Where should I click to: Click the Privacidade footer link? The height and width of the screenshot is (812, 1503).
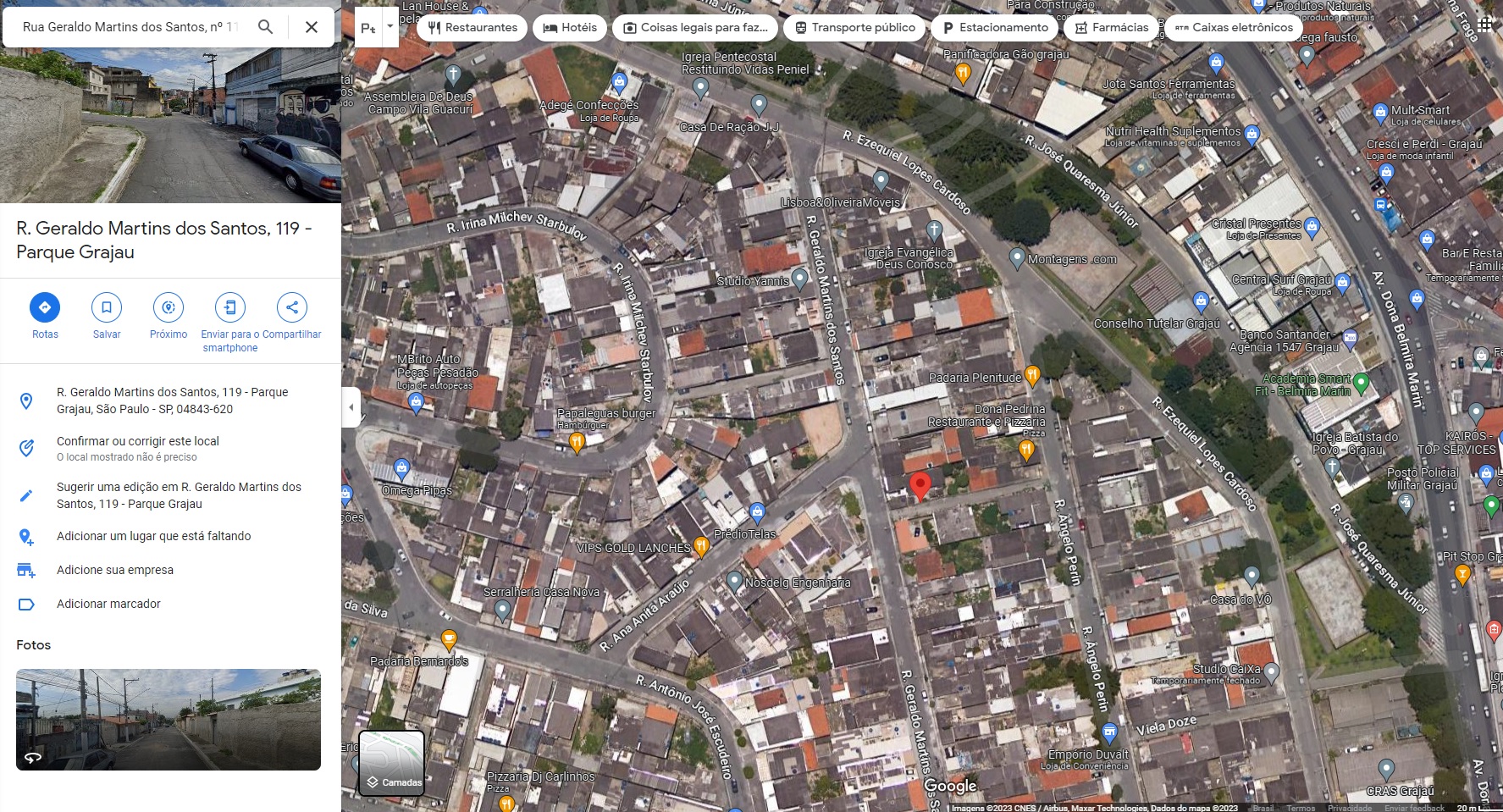pos(1350,808)
